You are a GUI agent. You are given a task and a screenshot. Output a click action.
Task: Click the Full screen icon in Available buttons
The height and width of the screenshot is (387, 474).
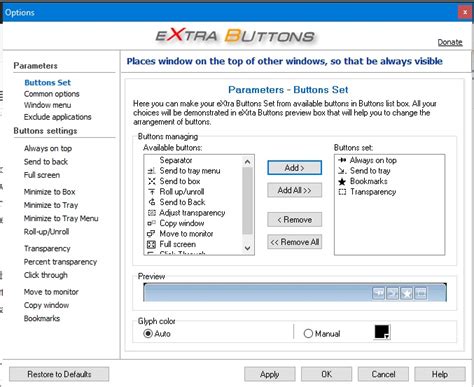click(x=152, y=244)
